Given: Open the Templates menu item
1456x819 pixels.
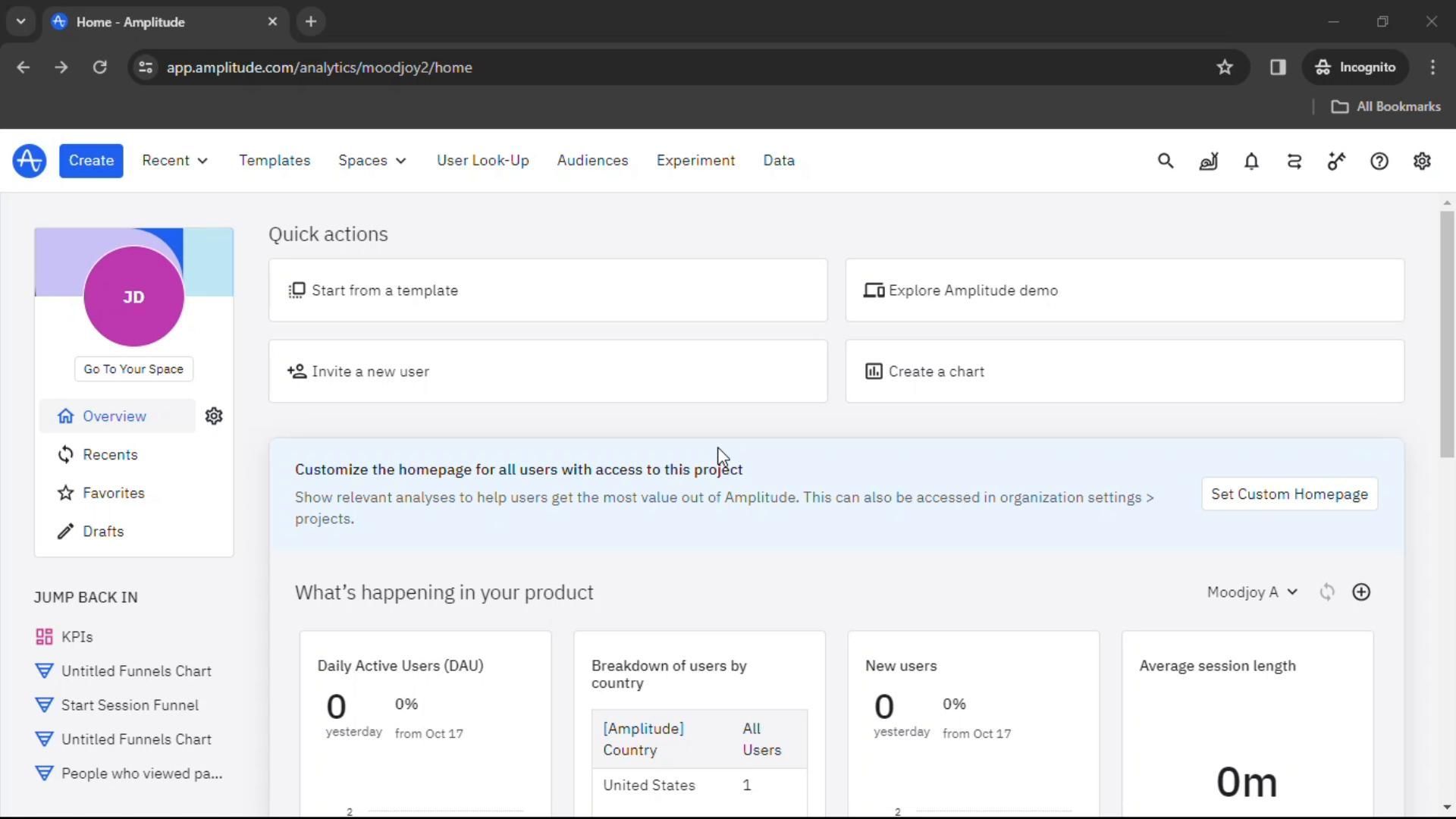Looking at the screenshot, I should coord(275,161).
